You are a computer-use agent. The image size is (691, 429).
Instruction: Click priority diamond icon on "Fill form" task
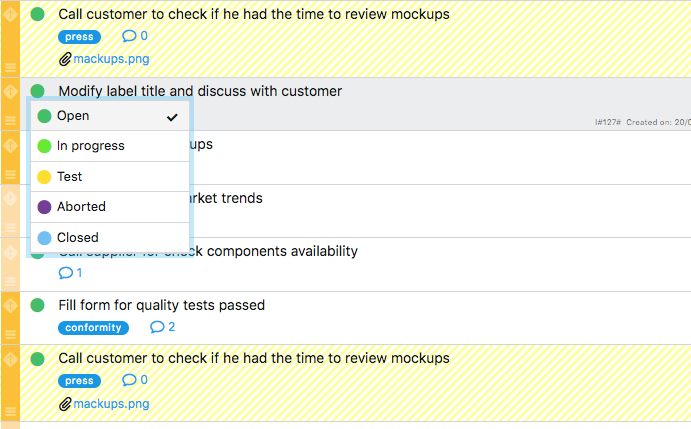[x=10, y=305]
